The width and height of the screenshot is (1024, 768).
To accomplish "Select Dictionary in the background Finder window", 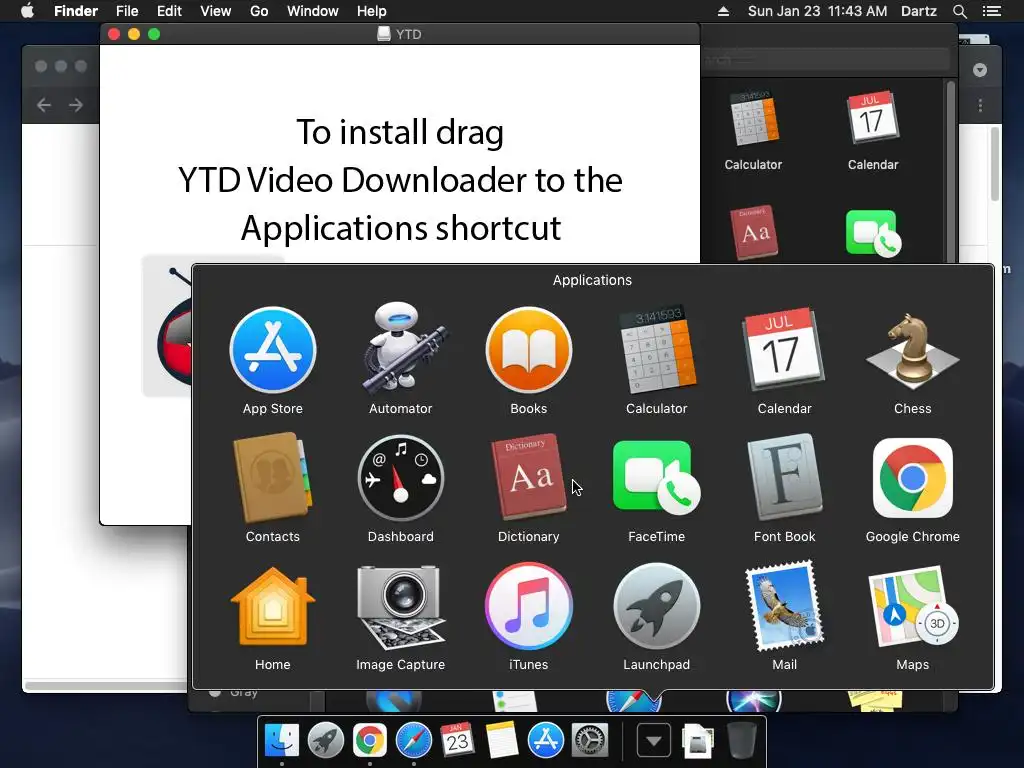I will click(x=755, y=232).
